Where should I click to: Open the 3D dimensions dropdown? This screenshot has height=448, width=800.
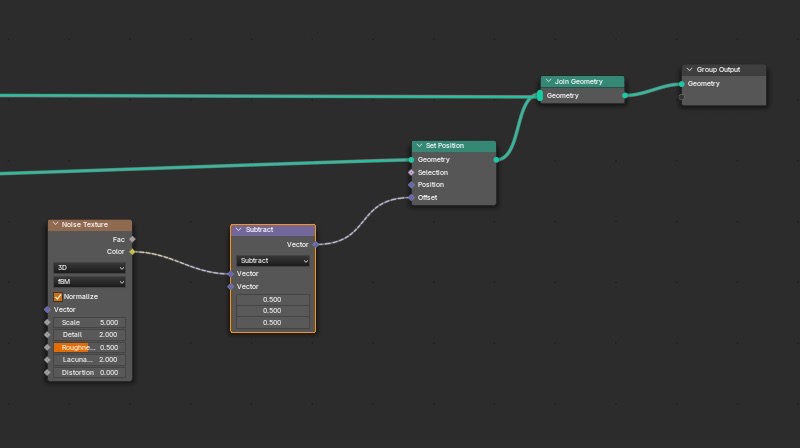click(89, 267)
